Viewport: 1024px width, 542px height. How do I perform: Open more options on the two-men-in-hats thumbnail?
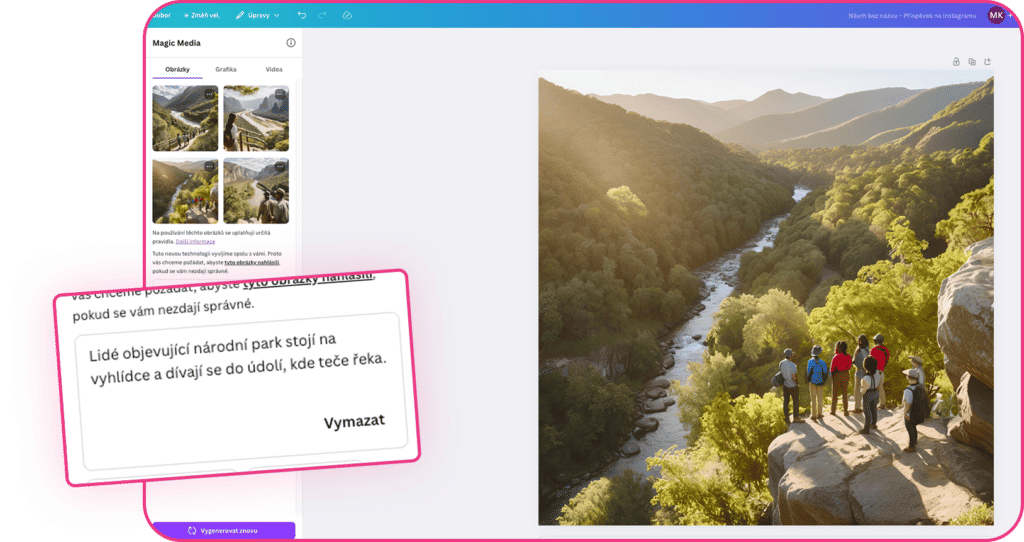280,167
